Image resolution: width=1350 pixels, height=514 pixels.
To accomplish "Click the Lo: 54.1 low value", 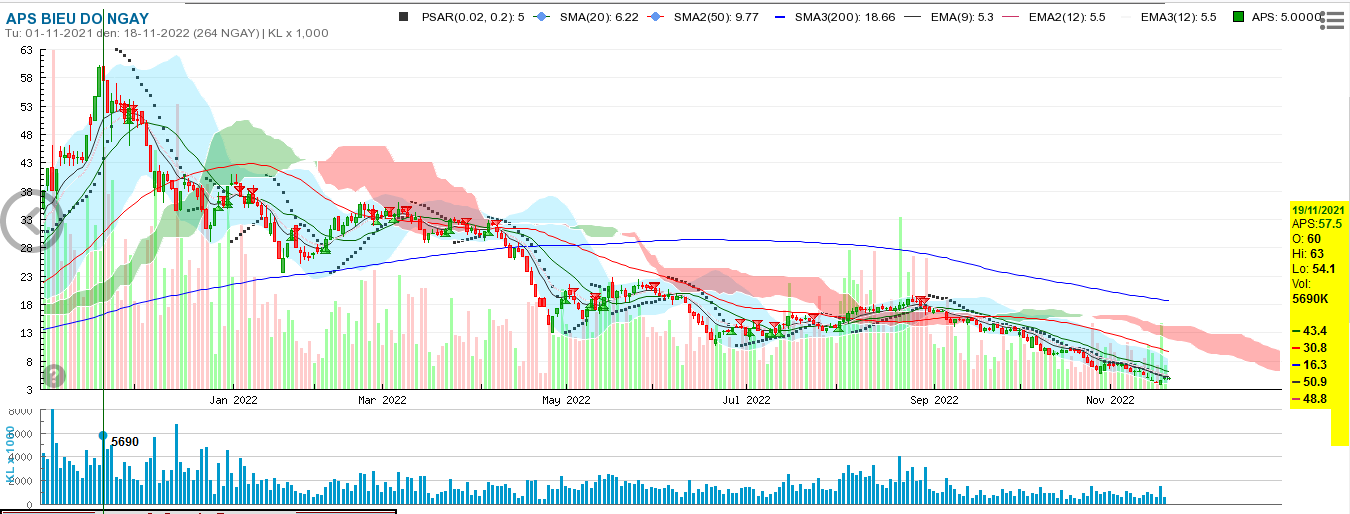I will pos(1312,270).
